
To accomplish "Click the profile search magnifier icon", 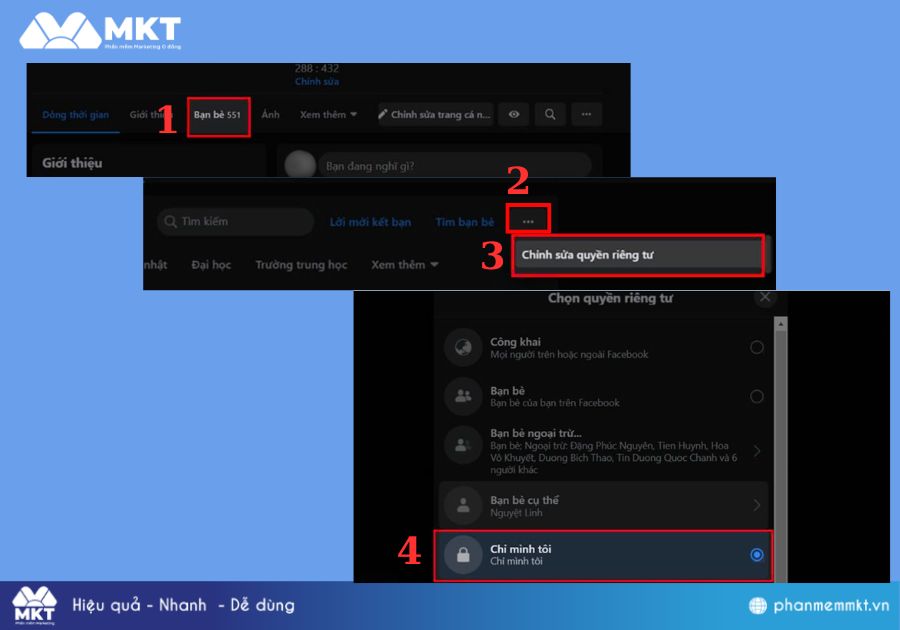I will (550, 115).
